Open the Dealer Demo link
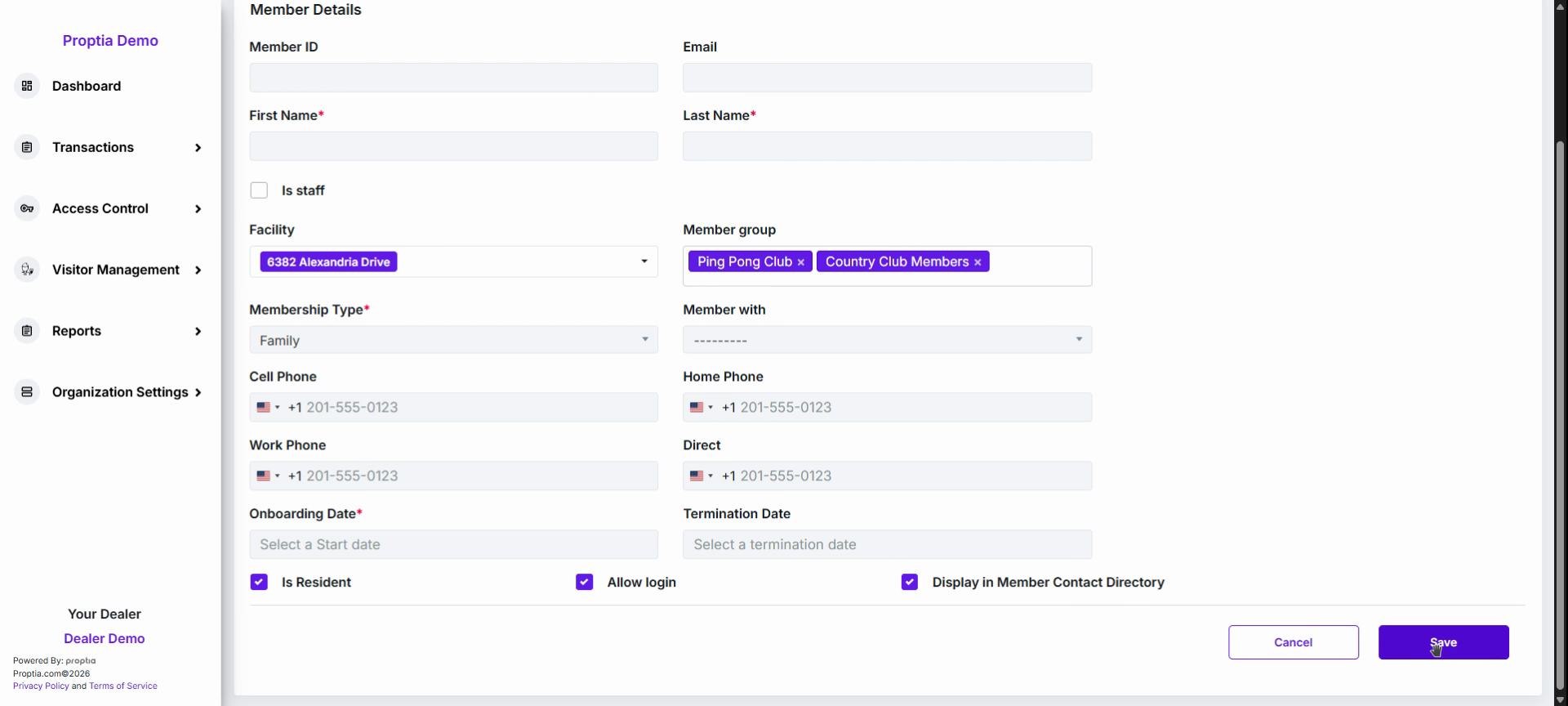1568x706 pixels. click(105, 639)
